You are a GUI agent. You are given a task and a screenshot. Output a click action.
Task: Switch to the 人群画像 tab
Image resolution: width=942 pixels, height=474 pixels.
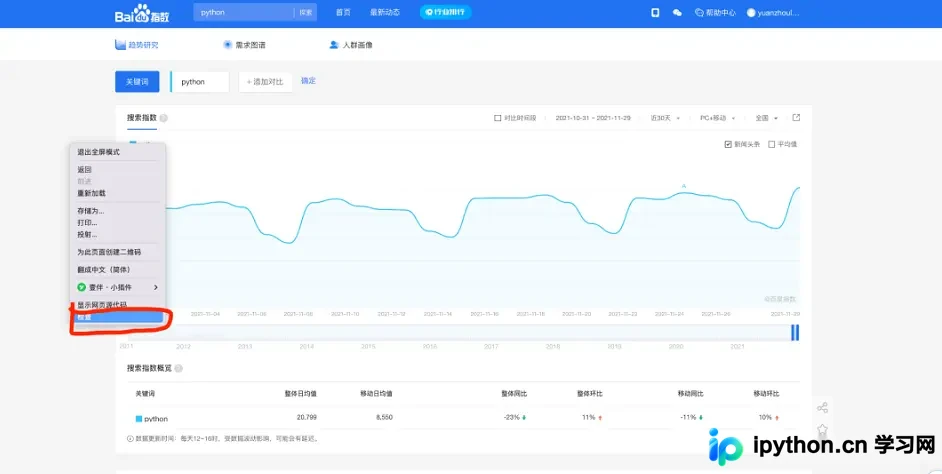(351, 45)
